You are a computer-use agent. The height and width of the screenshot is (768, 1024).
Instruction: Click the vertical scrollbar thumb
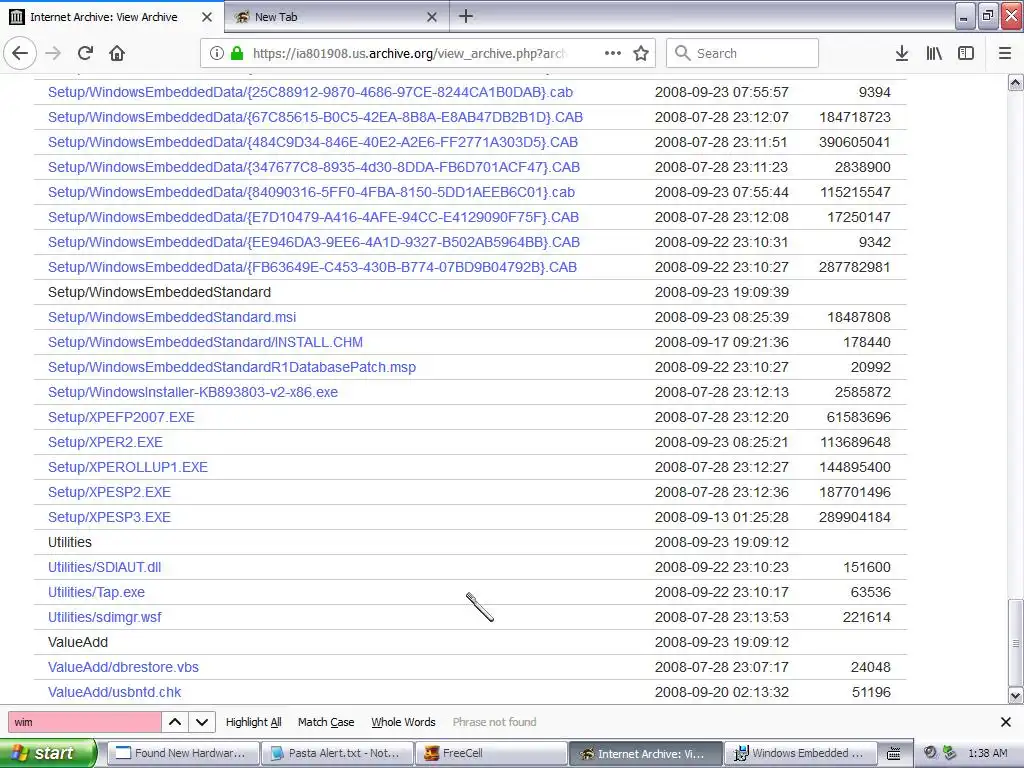pyautogui.click(x=1016, y=643)
